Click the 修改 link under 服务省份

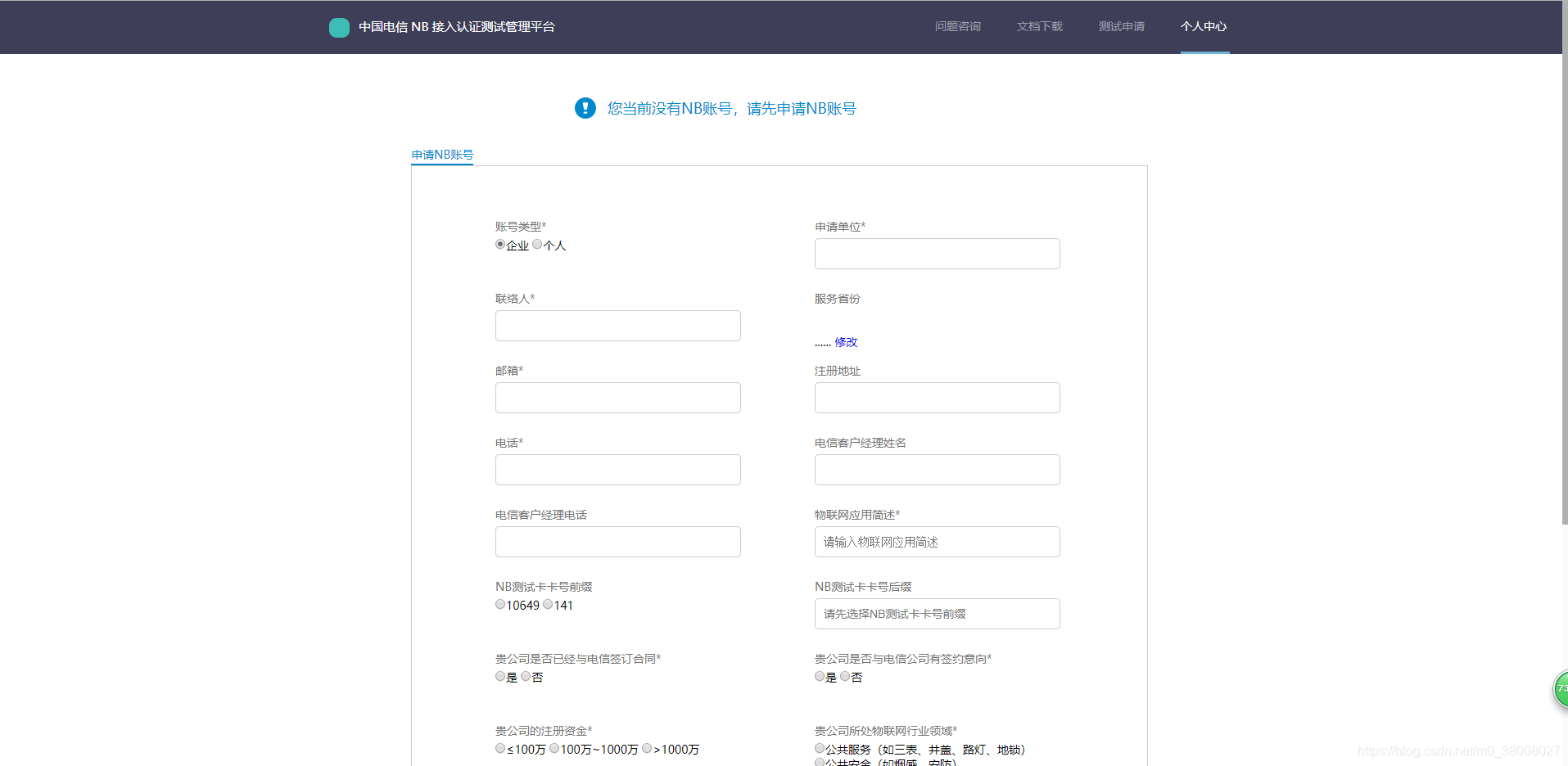pyautogui.click(x=846, y=342)
